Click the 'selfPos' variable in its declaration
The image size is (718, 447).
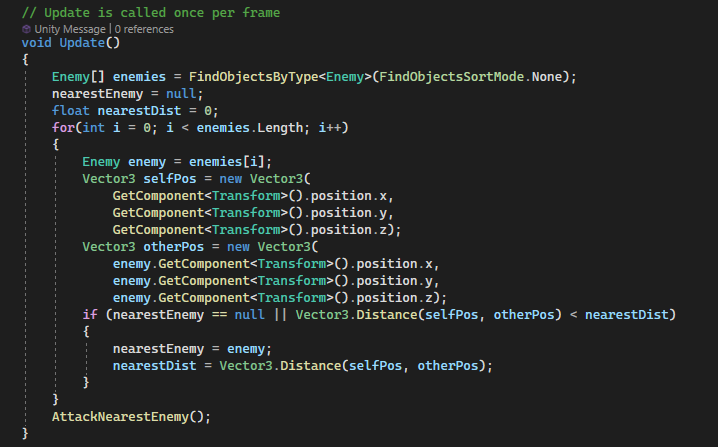[x=170, y=179]
